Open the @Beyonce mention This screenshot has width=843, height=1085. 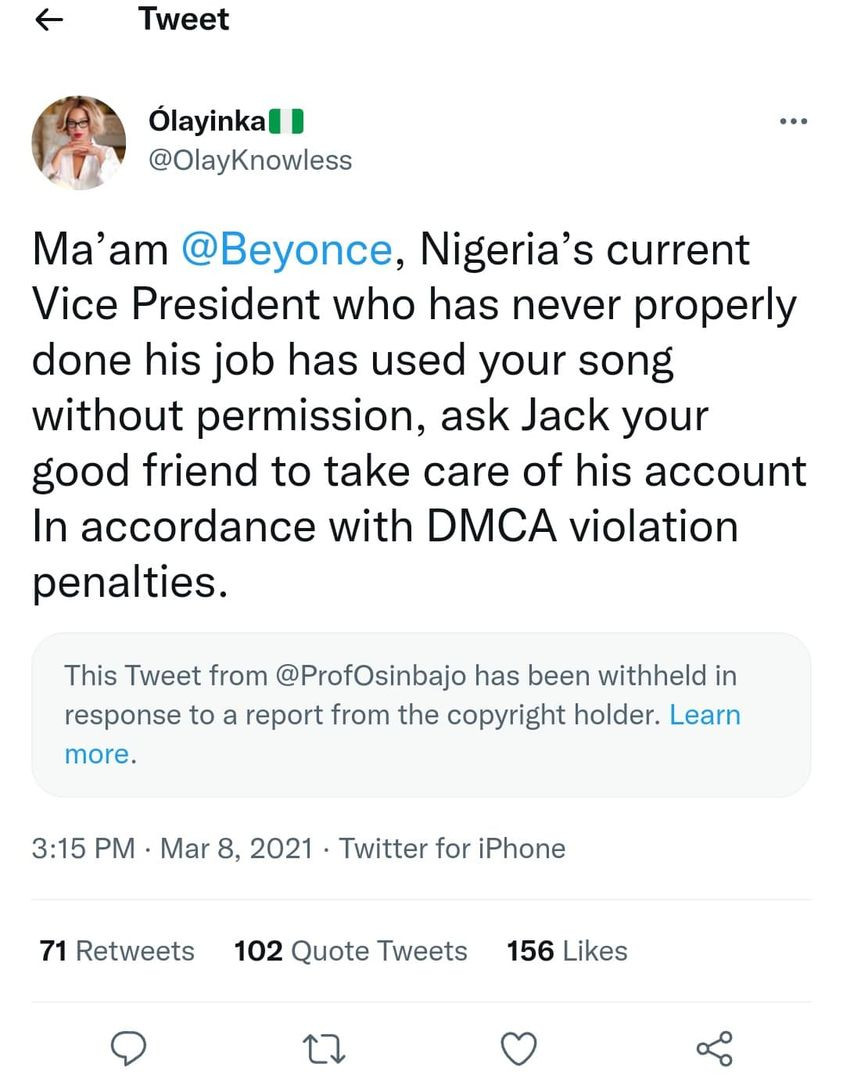290,249
